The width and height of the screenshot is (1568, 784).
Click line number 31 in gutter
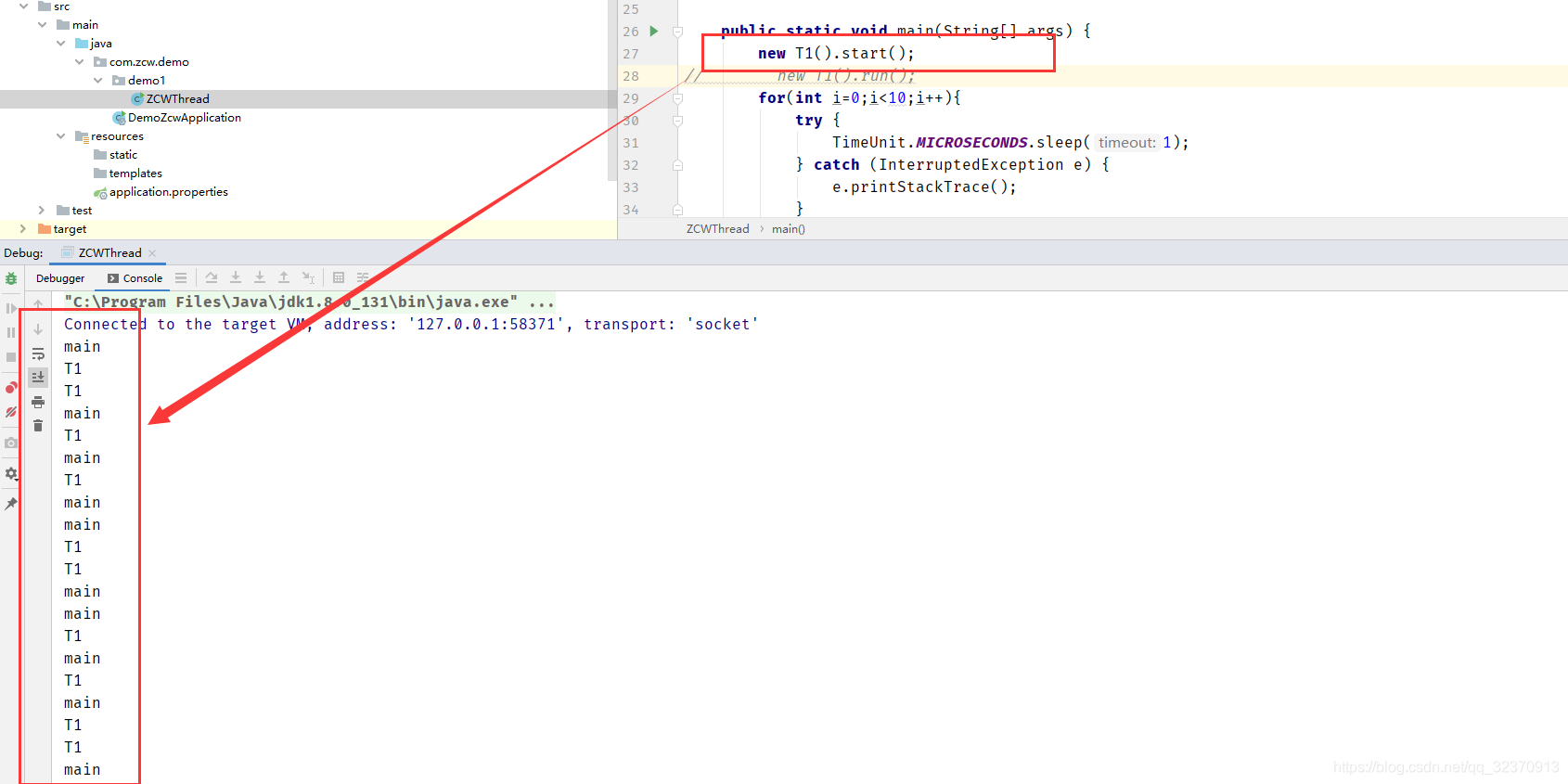click(631, 143)
